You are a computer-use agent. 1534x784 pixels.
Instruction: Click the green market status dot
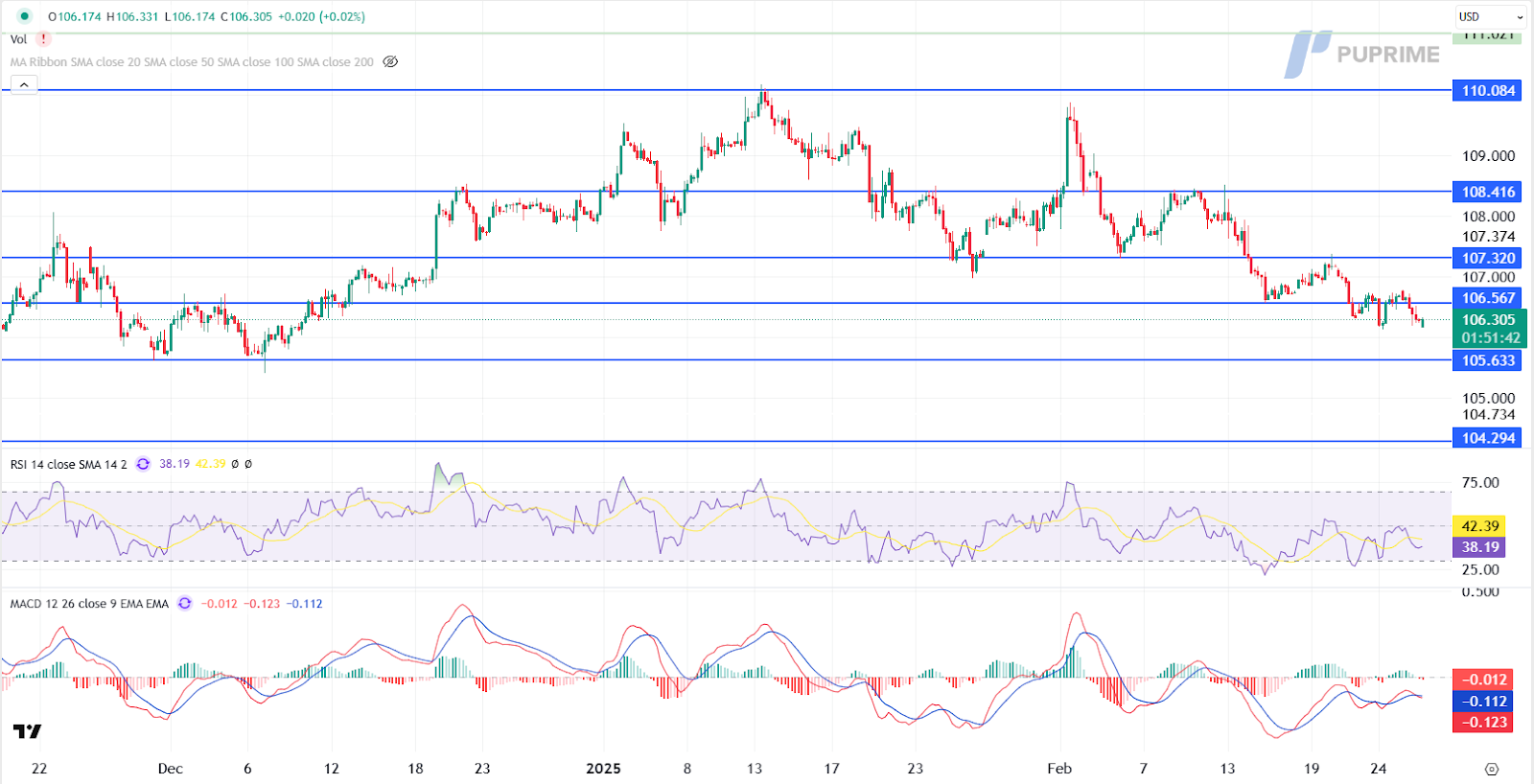(x=25, y=16)
